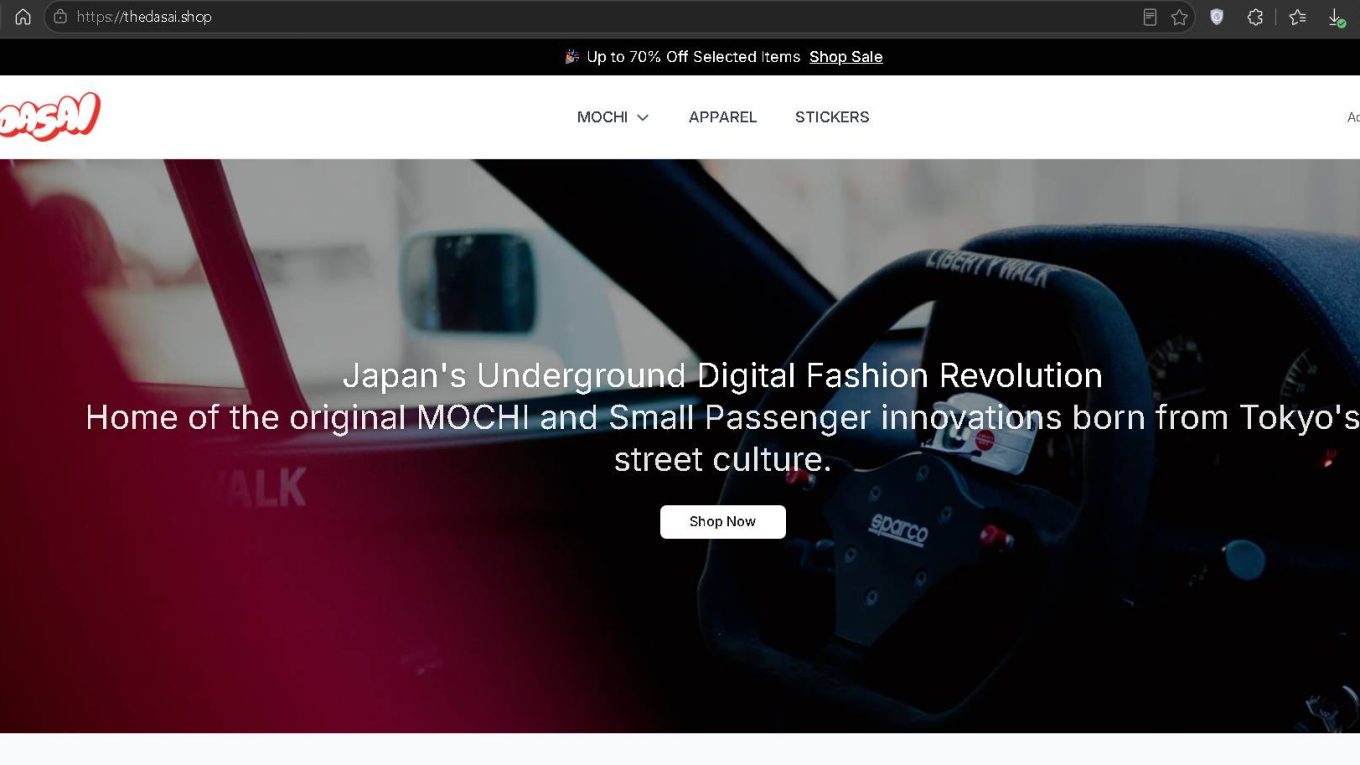This screenshot has height=765, width=1360.
Task: Expand the MOCHI menu chevron
Action: click(643, 118)
